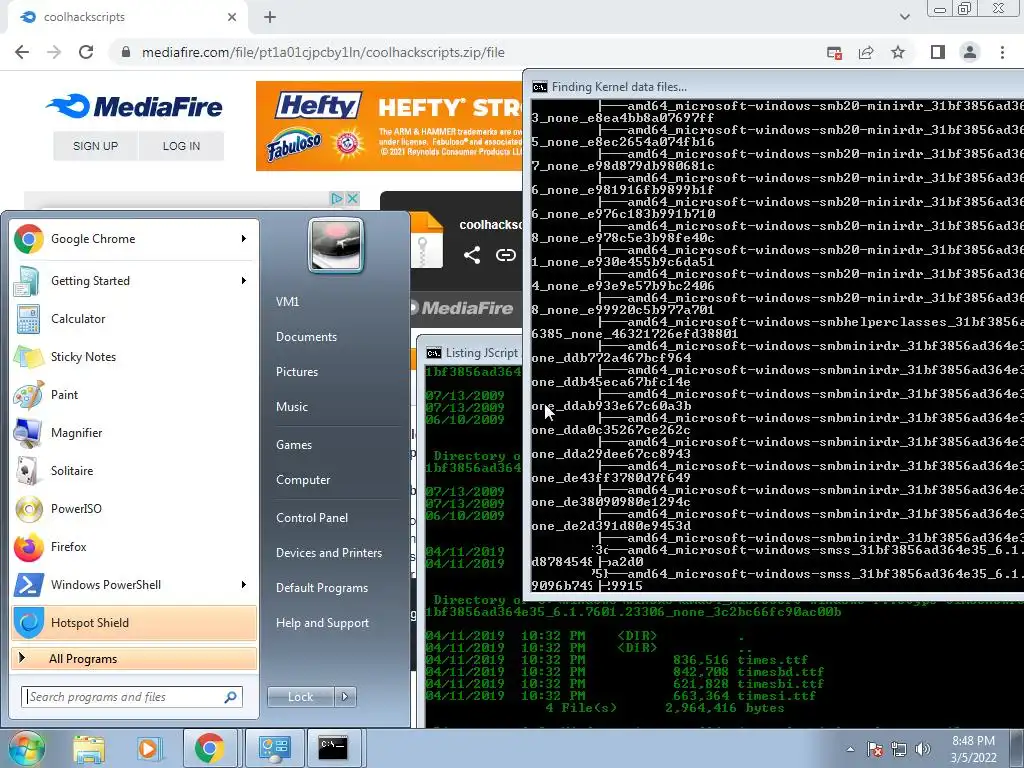Toggle Chrome side panel

click(938, 52)
